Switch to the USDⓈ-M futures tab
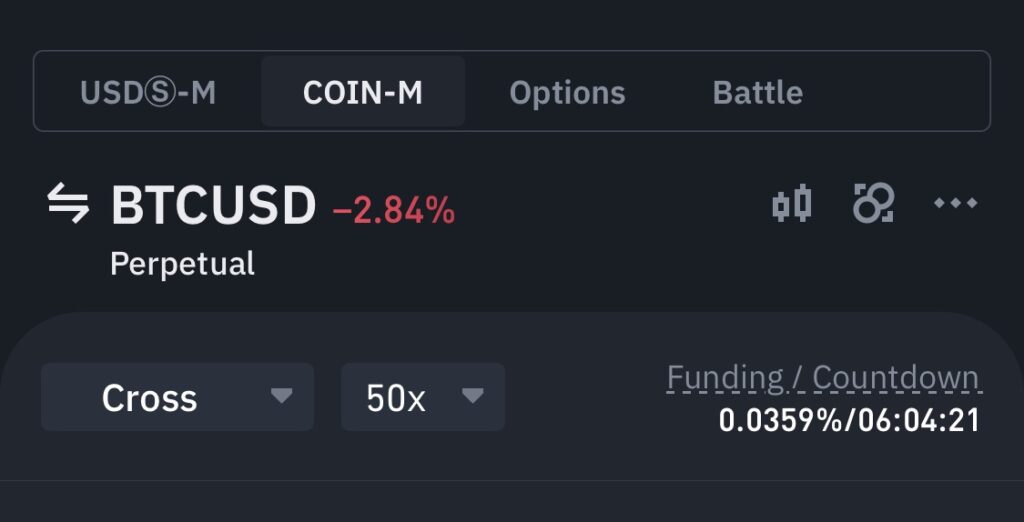The height and width of the screenshot is (522, 1024). coord(148,92)
